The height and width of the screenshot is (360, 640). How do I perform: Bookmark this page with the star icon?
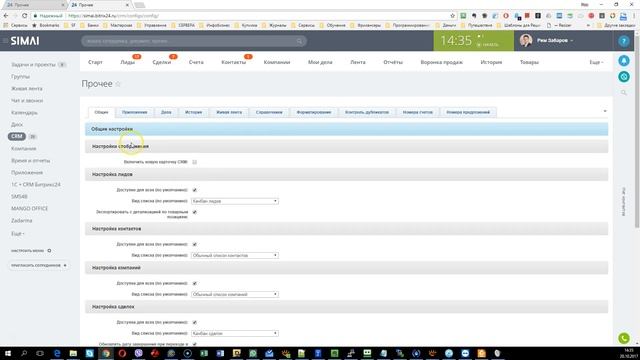click(452, 16)
